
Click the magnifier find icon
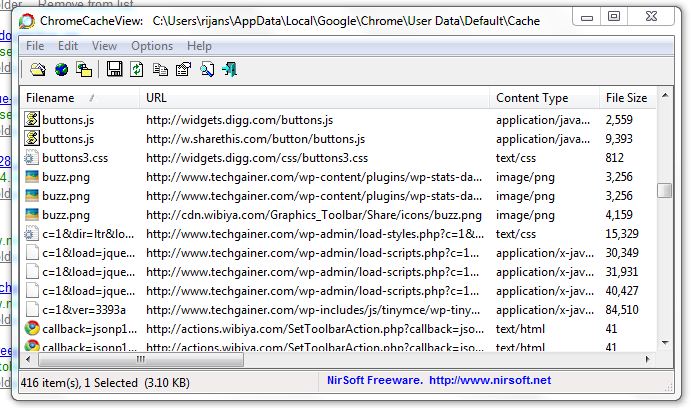click(x=206, y=69)
